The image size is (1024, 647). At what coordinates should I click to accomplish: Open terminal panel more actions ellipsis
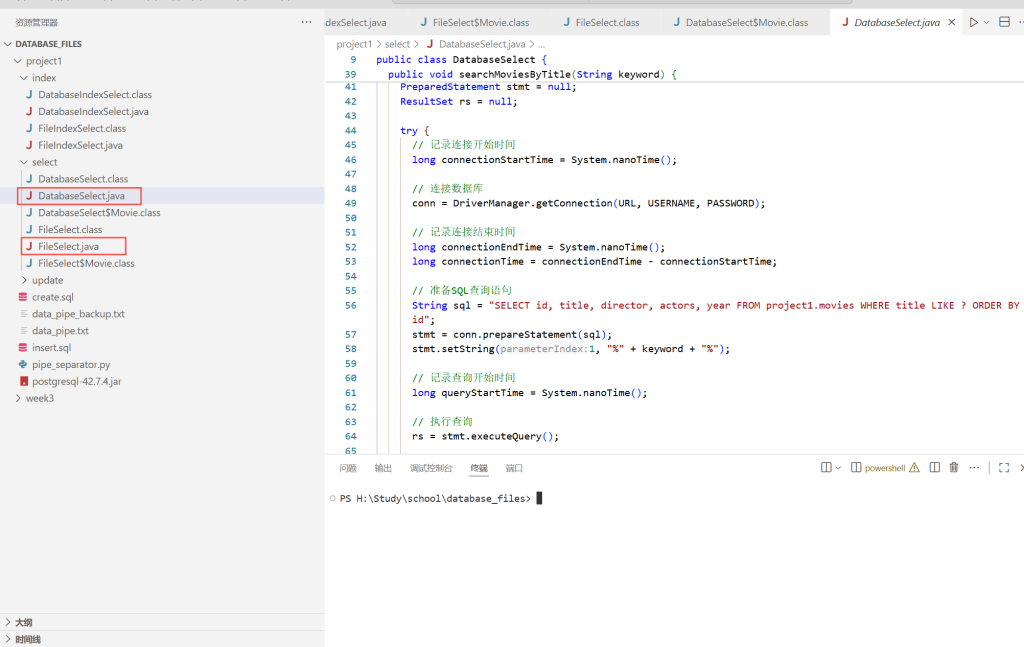pyautogui.click(x=974, y=467)
